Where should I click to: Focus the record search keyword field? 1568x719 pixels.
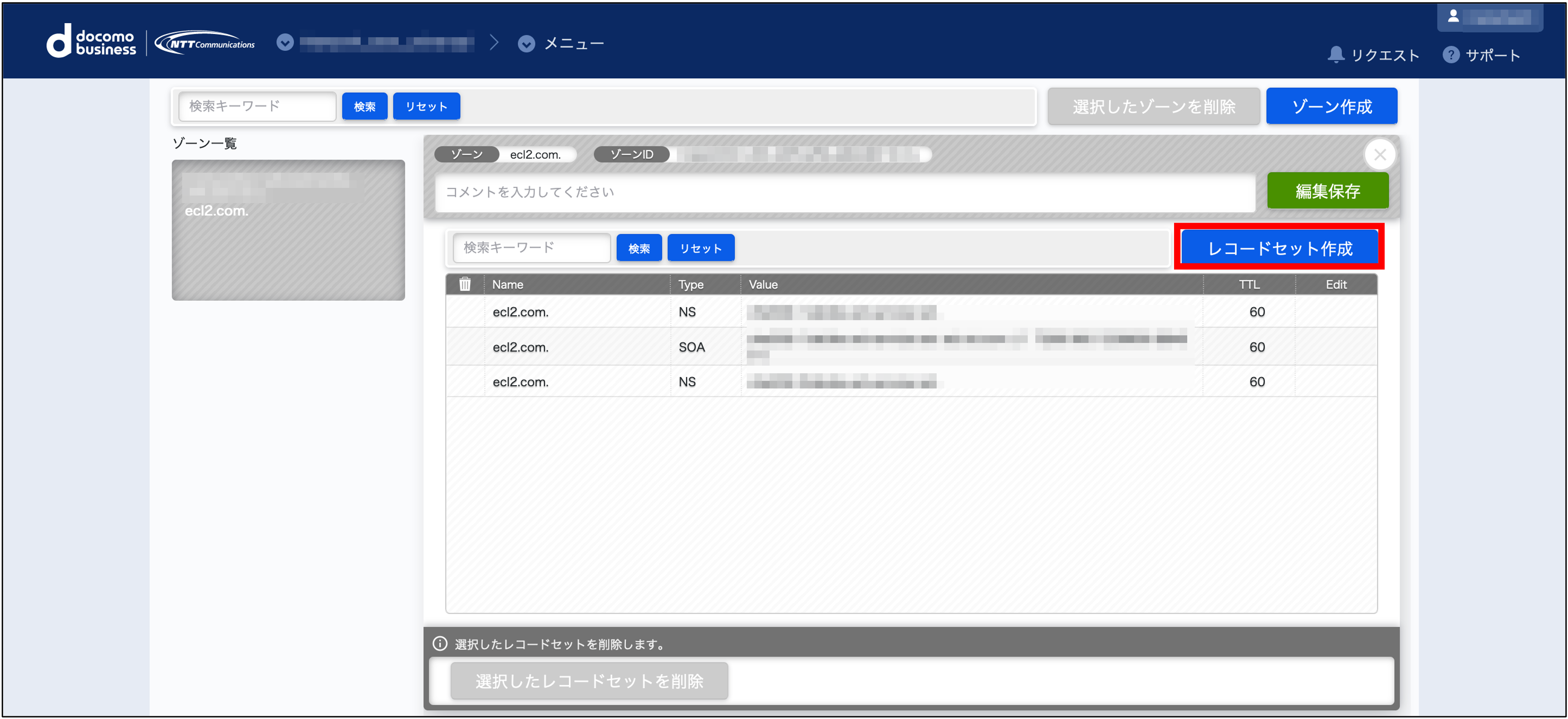[x=531, y=248]
